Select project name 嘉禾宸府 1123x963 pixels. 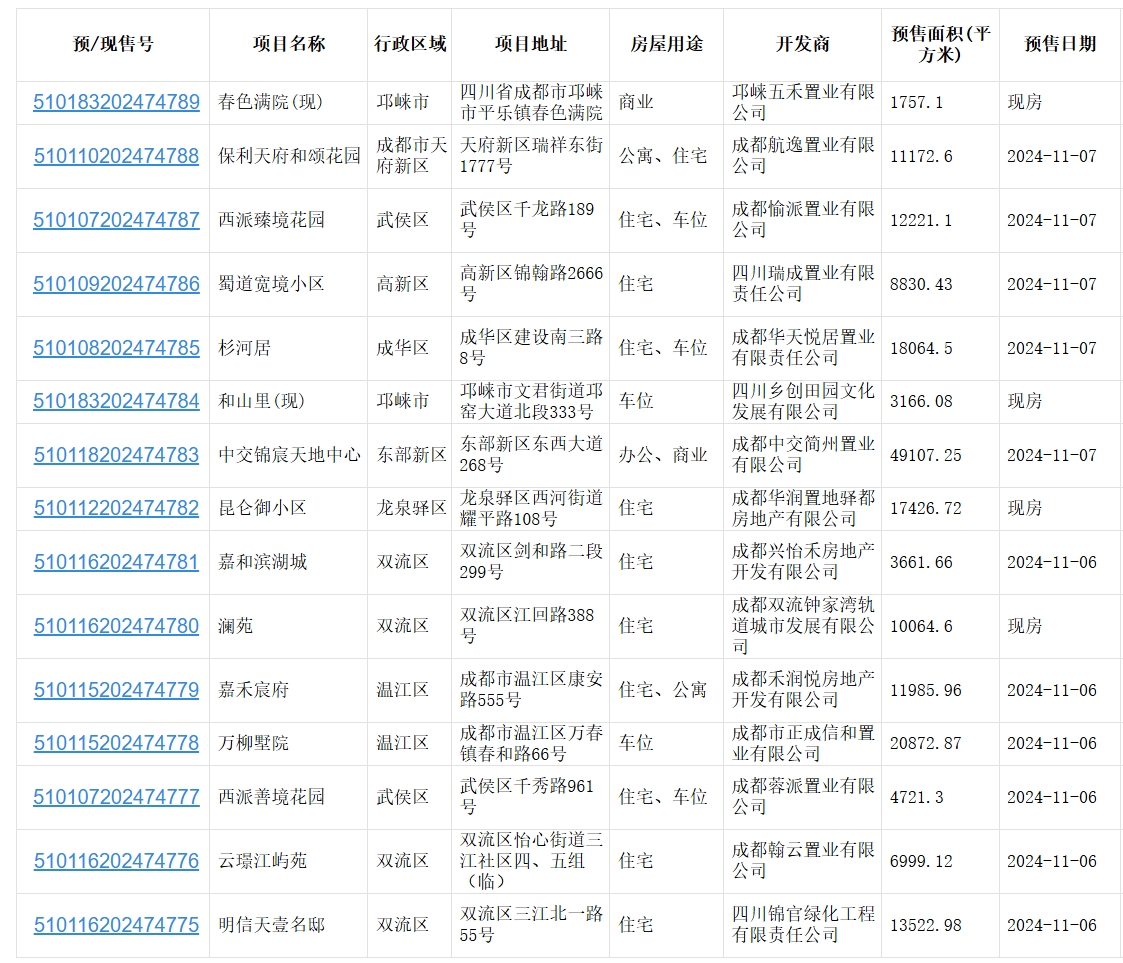(x=254, y=690)
